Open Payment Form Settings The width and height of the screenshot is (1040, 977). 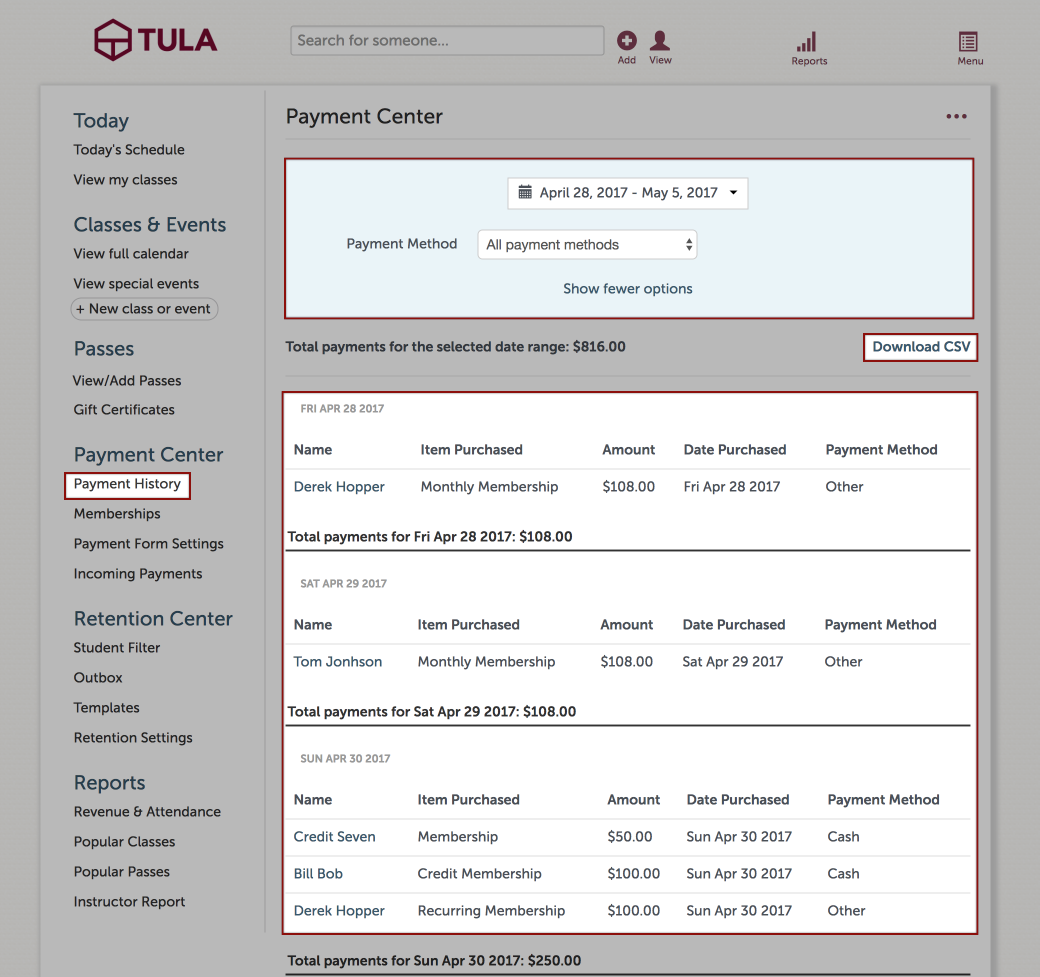click(x=149, y=544)
